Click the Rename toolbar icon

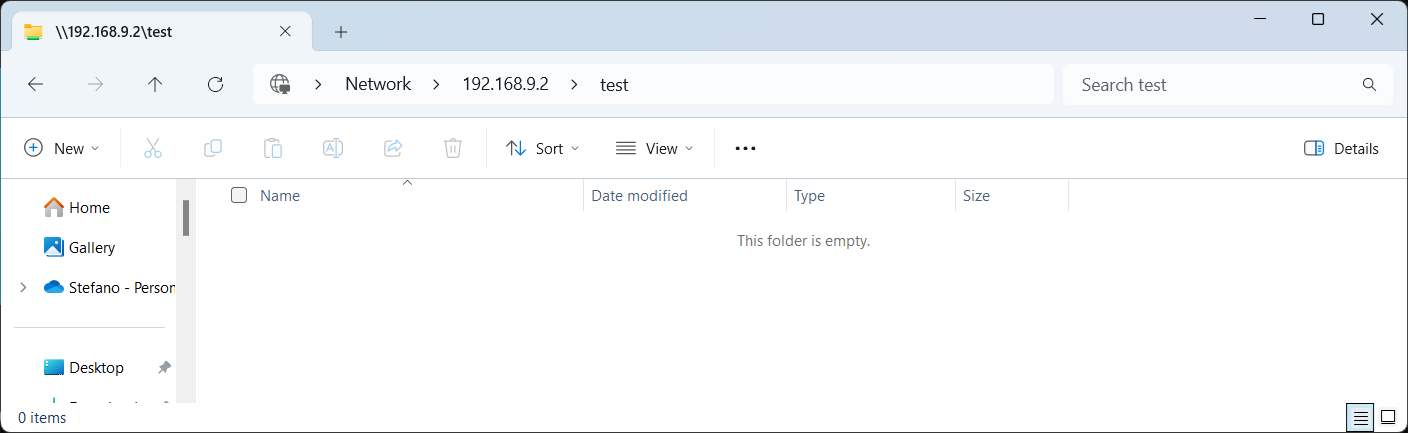point(332,148)
